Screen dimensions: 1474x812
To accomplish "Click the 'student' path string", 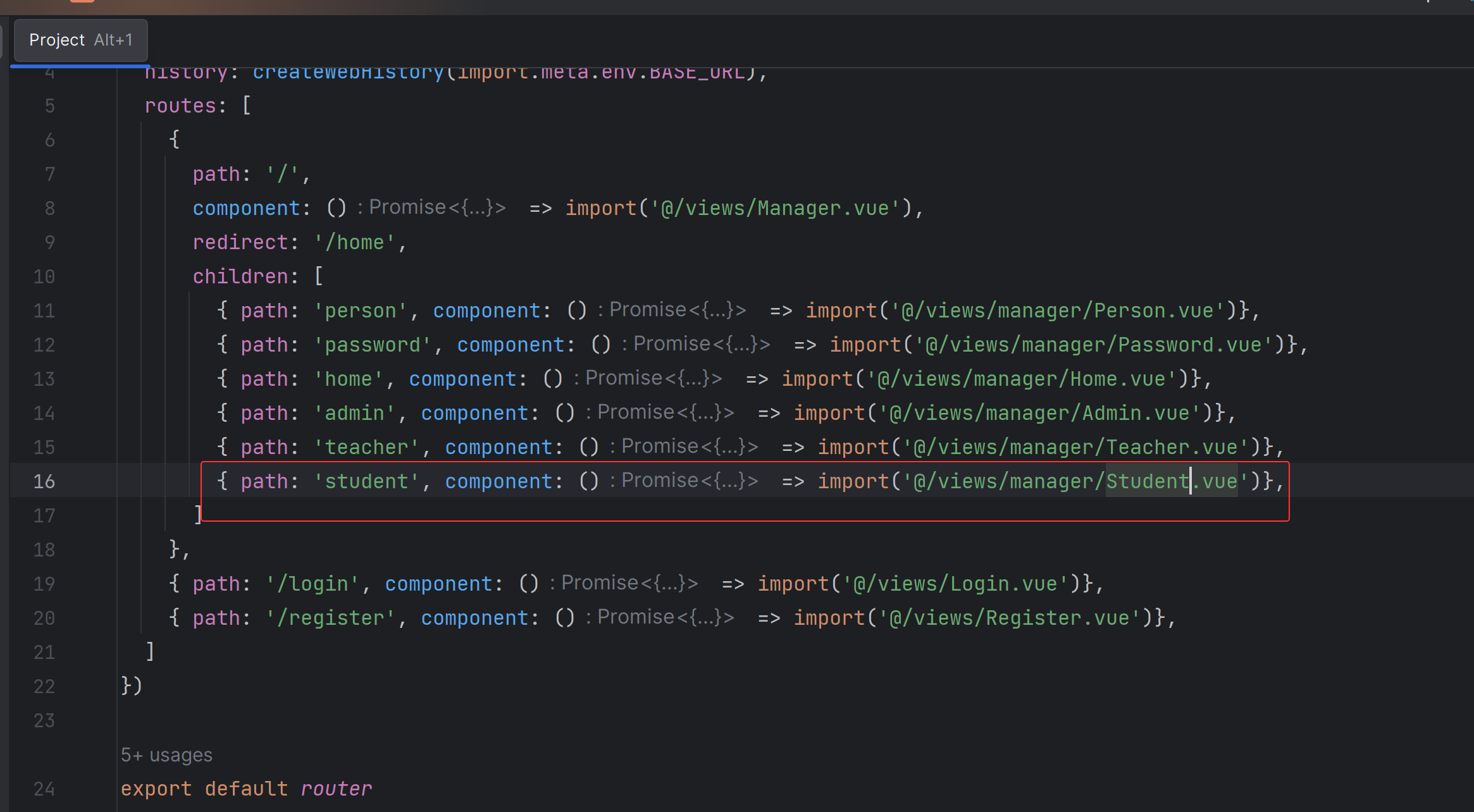I will tap(367, 481).
